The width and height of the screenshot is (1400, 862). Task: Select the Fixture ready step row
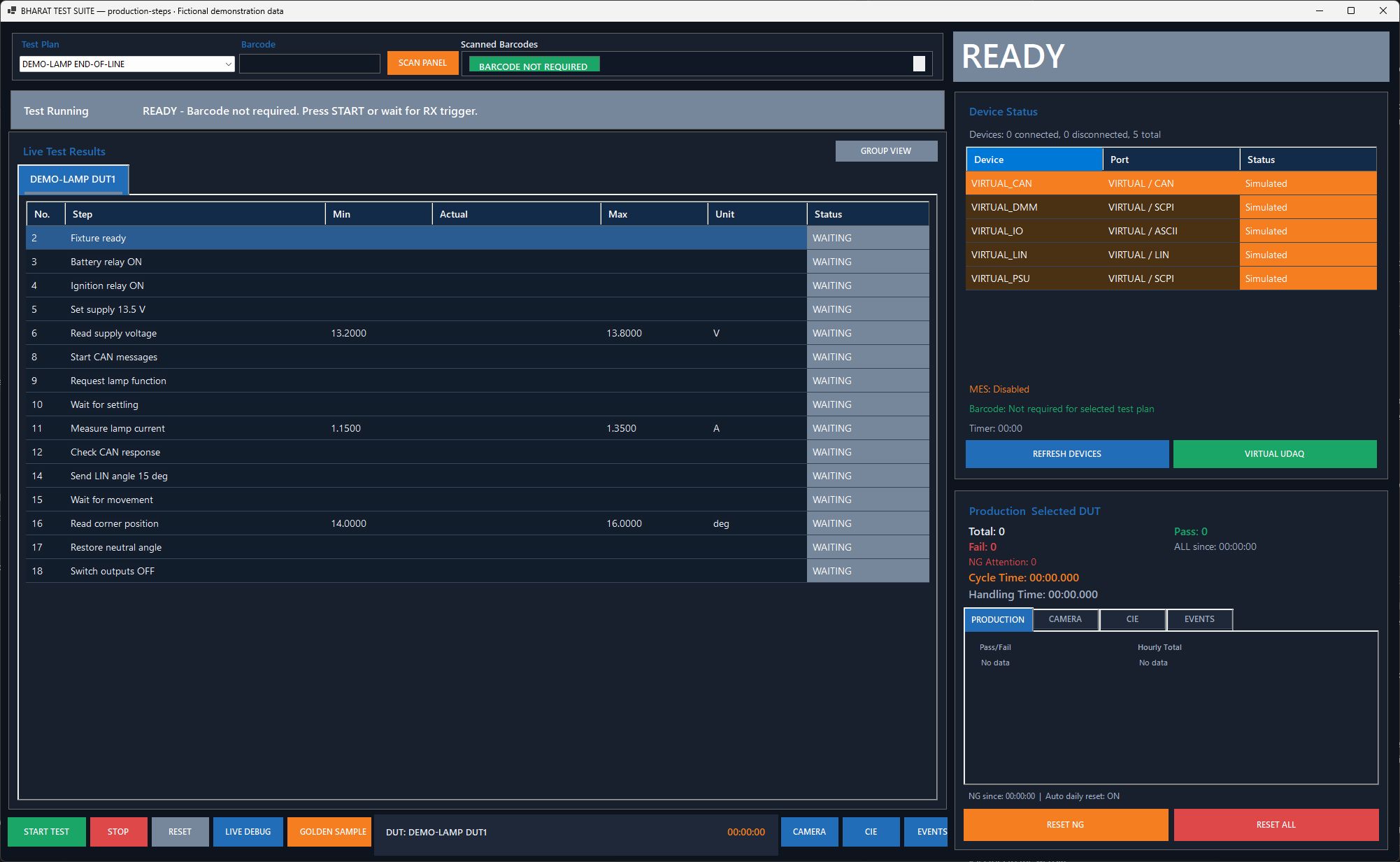pos(478,238)
